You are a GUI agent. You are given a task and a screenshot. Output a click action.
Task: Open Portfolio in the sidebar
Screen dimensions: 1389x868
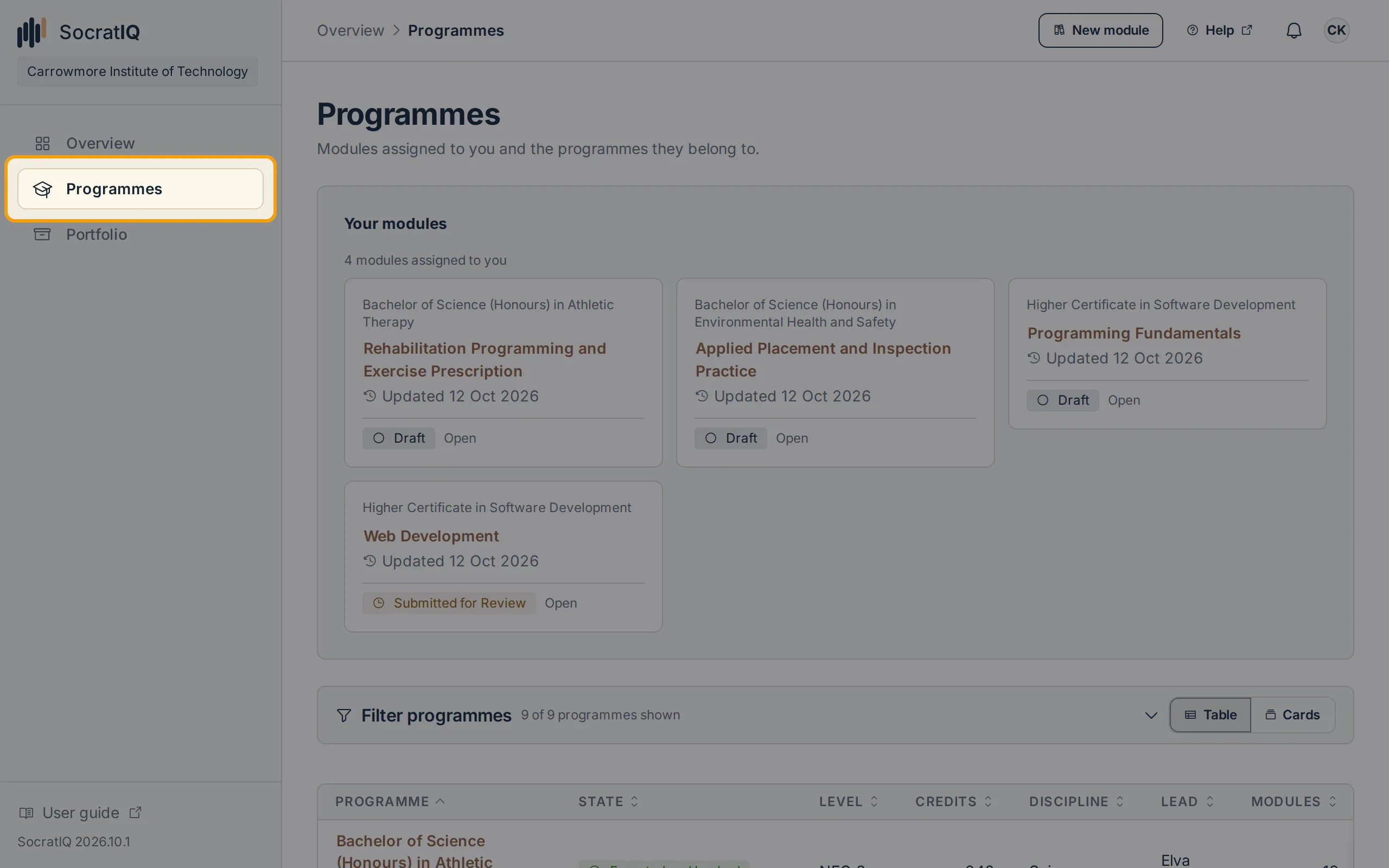click(x=140, y=234)
